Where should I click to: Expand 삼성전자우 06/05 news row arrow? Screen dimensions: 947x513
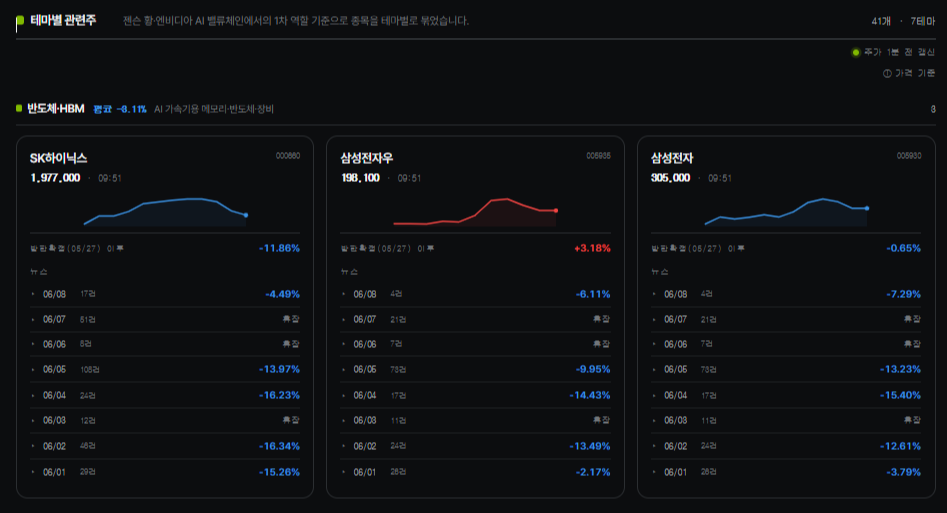tap(344, 369)
